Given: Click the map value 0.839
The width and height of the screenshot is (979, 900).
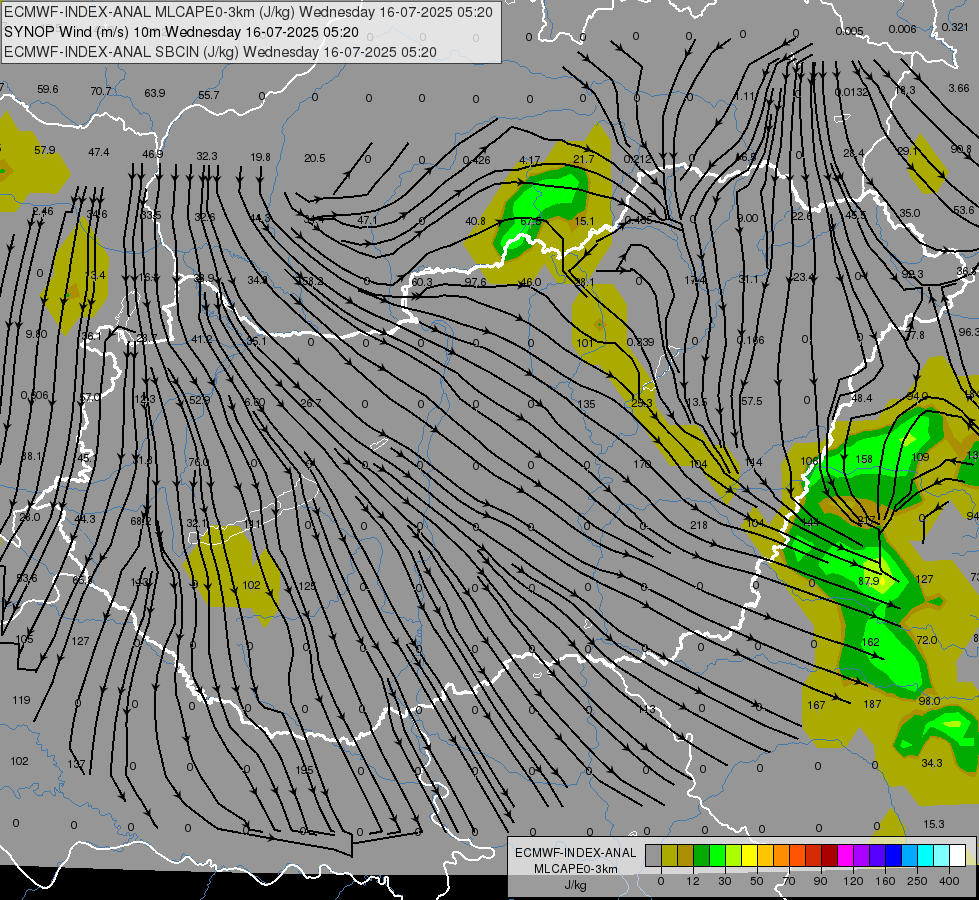Looking at the screenshot, I should [x=641, y=342].
